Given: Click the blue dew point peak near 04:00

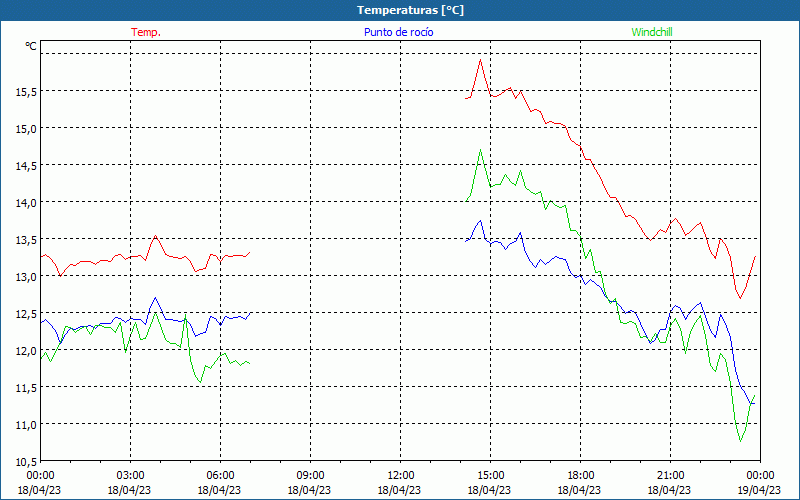Looking at the screenshot, I should click(156, 297).
